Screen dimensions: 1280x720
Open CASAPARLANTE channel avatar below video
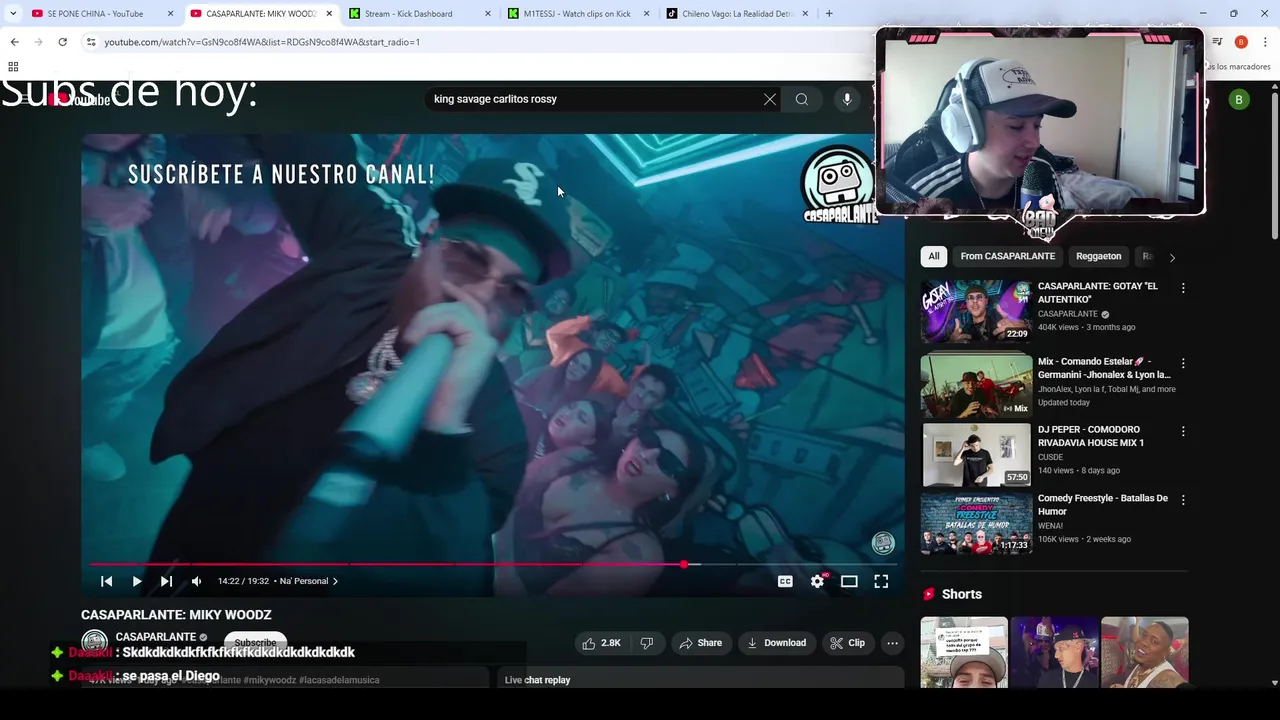(94, 643)
